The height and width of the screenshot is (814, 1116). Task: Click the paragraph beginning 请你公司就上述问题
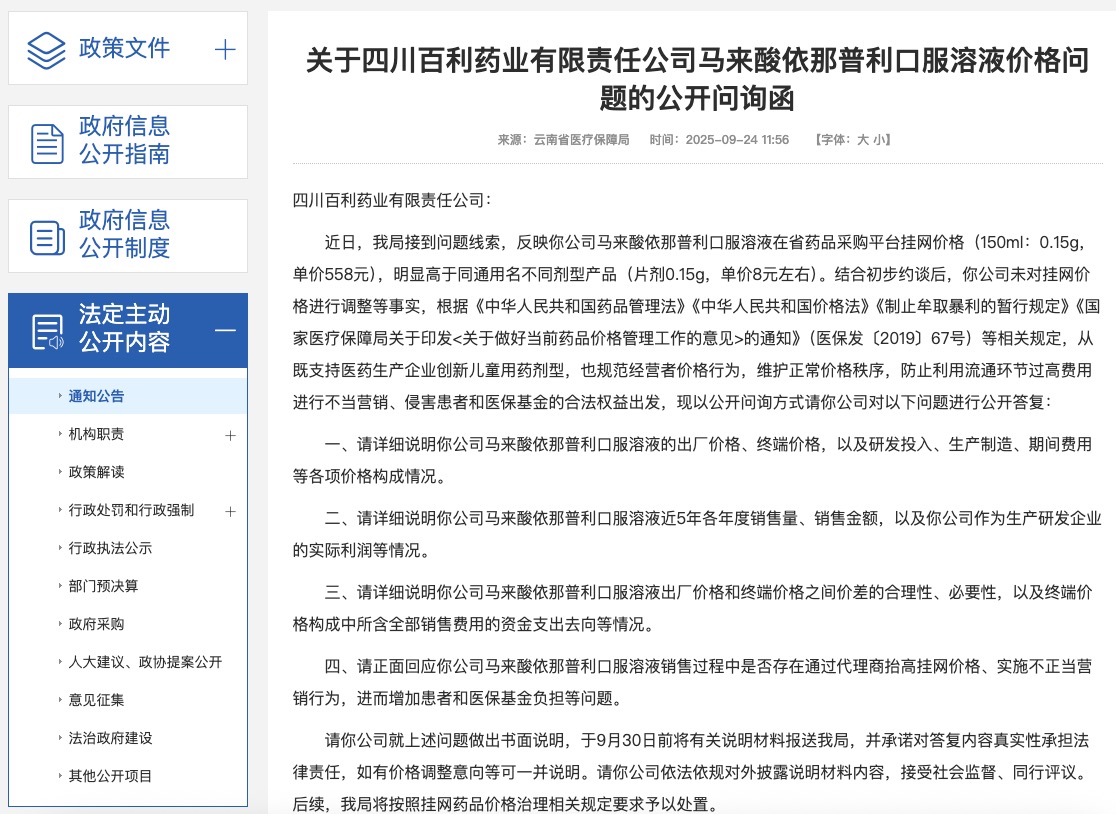[x=691, y=772]
